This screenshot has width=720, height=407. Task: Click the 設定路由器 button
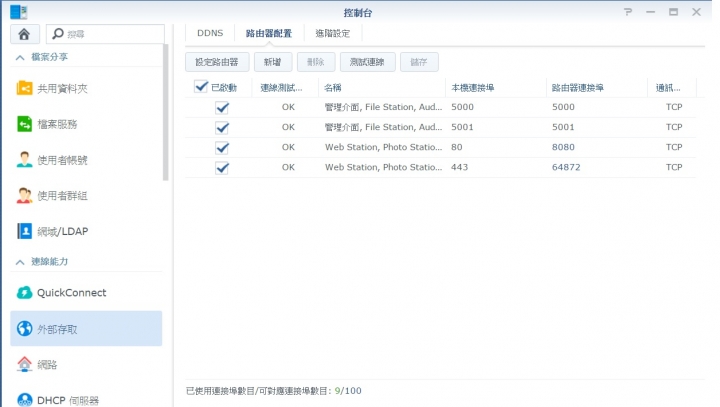217,62
